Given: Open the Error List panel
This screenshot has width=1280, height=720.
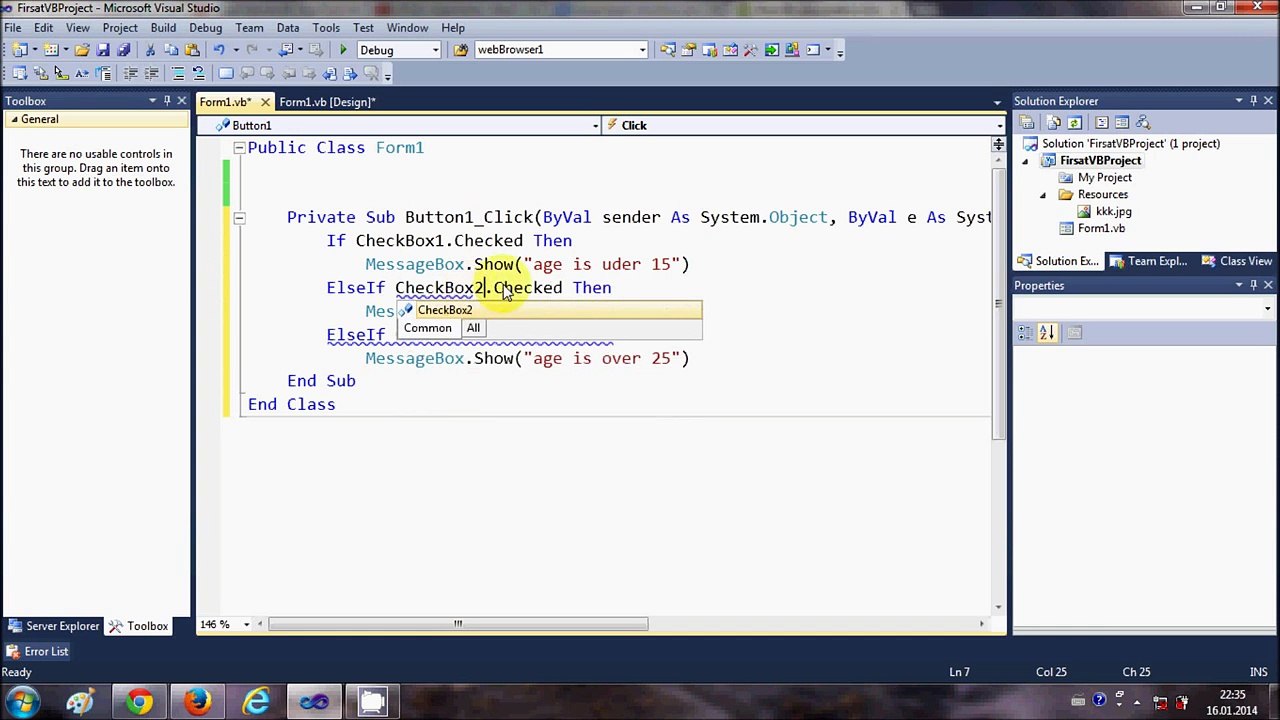Looking at the screenshot, I should 37,651.
